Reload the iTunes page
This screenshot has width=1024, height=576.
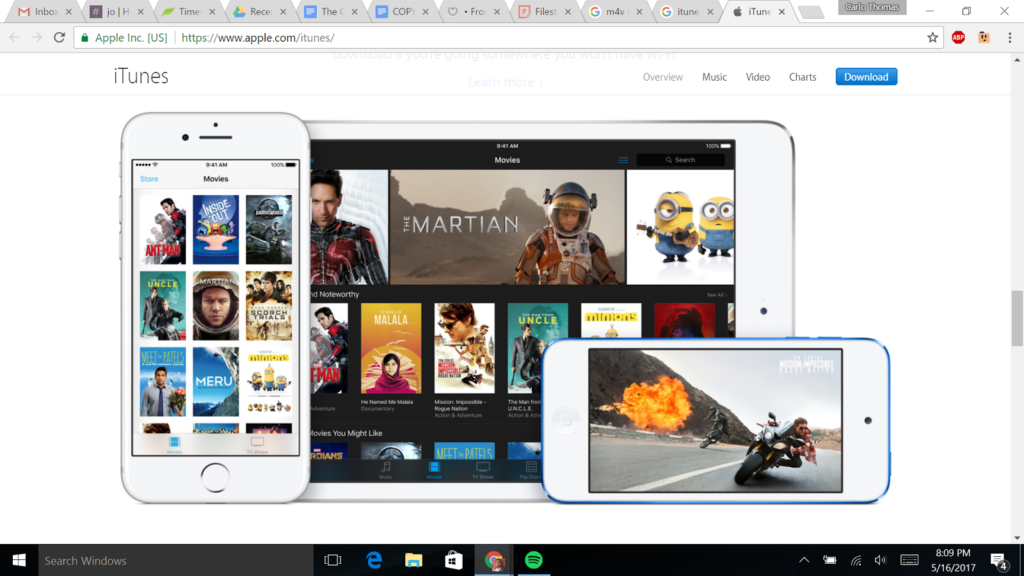pyautogui.click(x=60, y=35)
